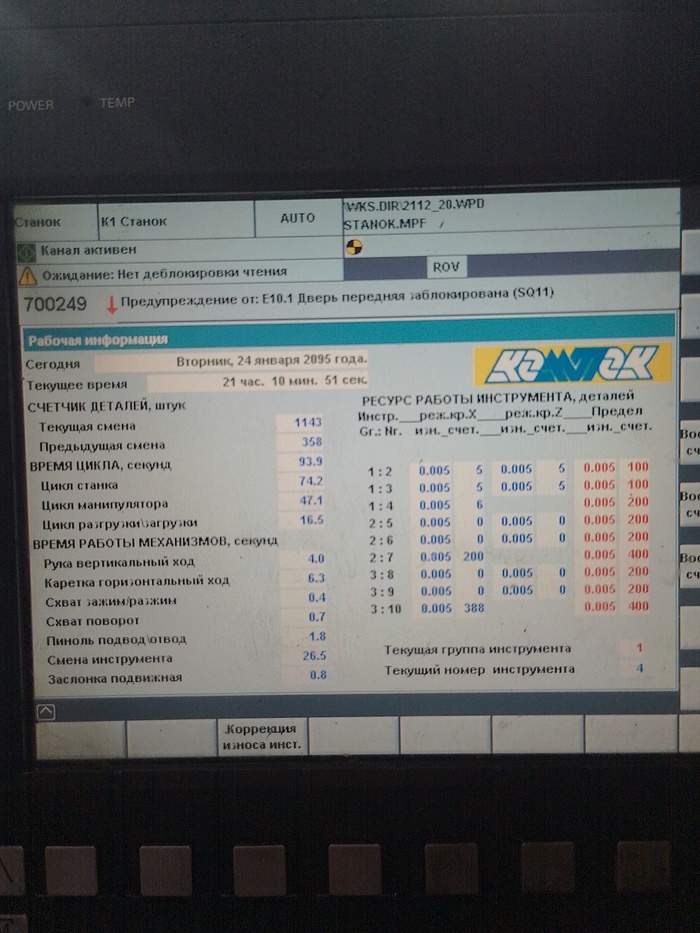Viewport: 700px width, 933px height.
Task: Click the yellow warning triangle icon
Action: coord(27,273)
